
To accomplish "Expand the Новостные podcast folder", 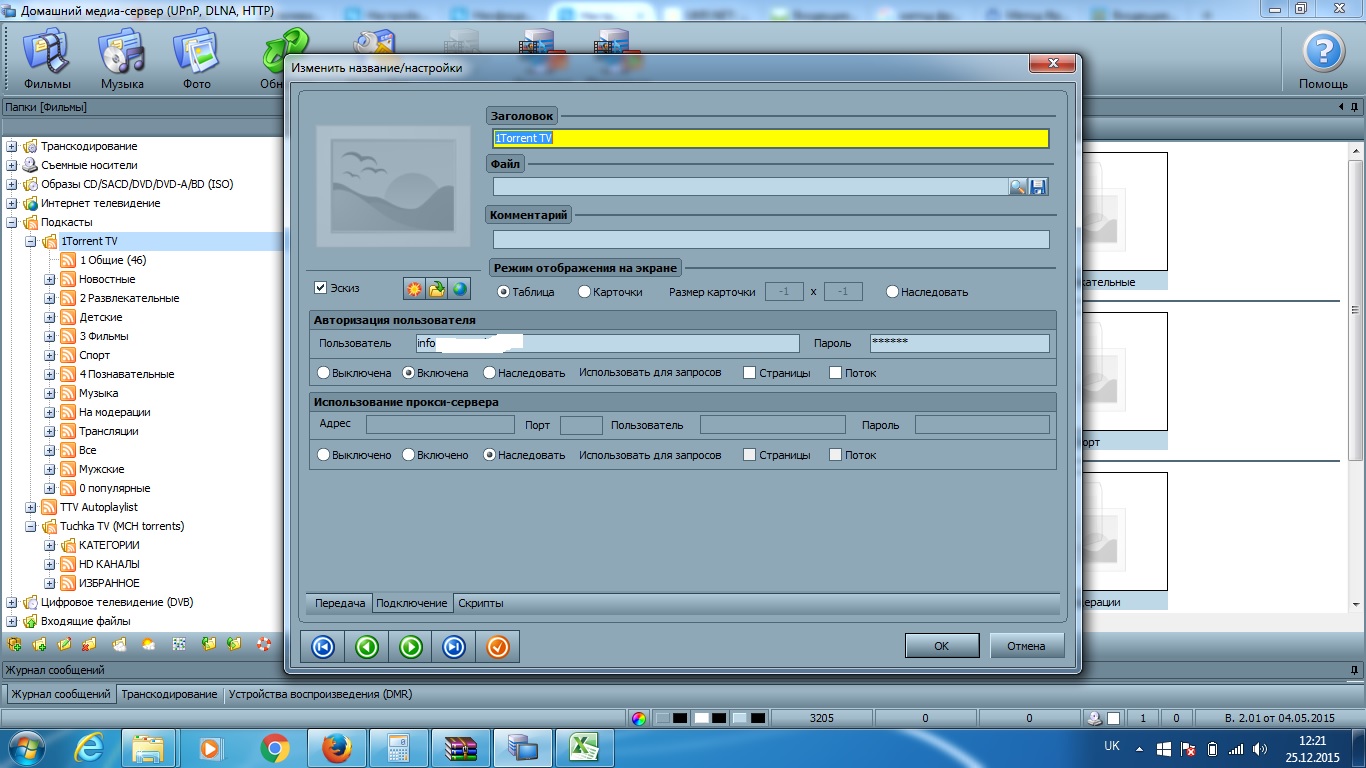I will 50,279.
